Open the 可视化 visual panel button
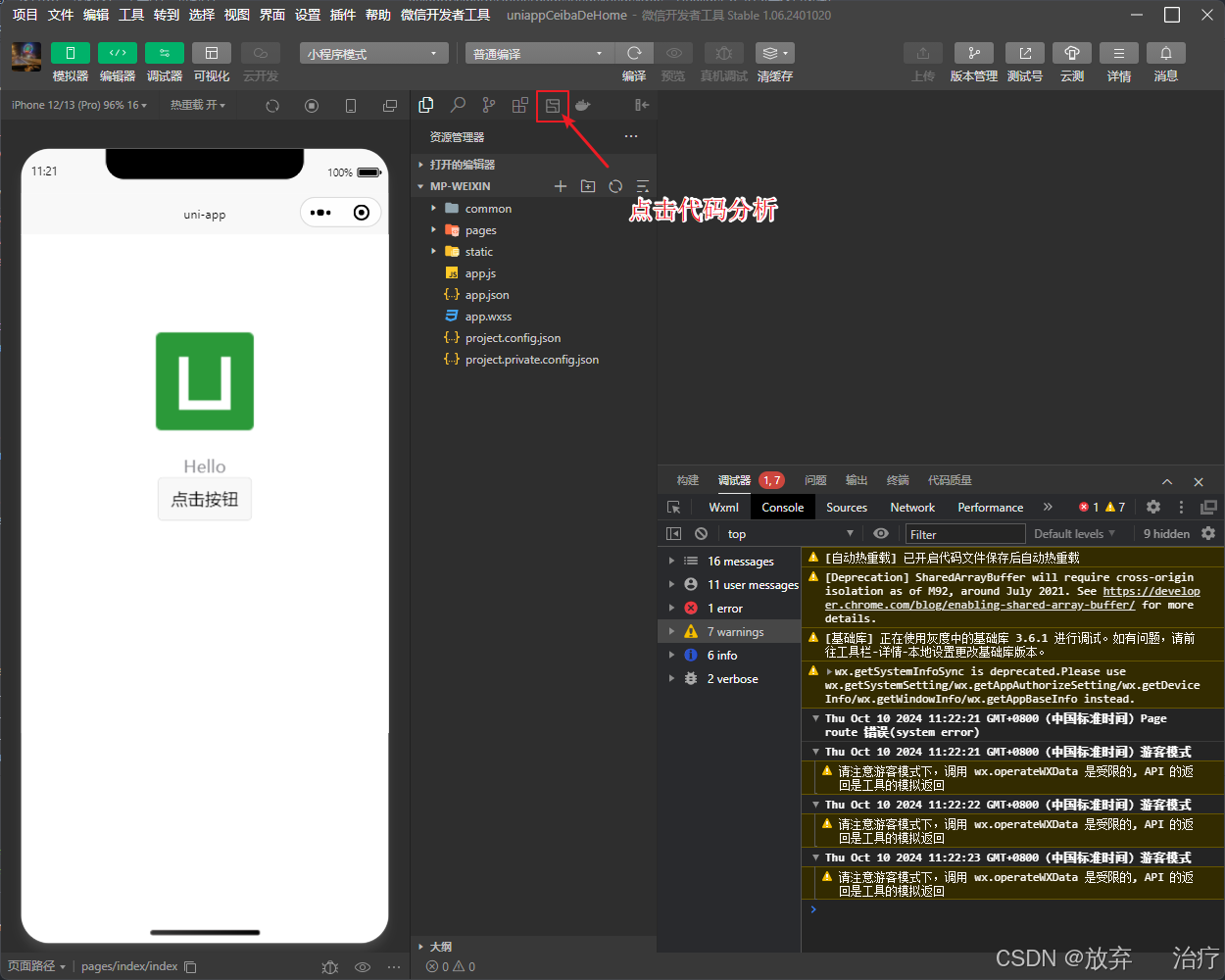The height and width of the screenshot is (980, 1225). (x=212, y=53)
